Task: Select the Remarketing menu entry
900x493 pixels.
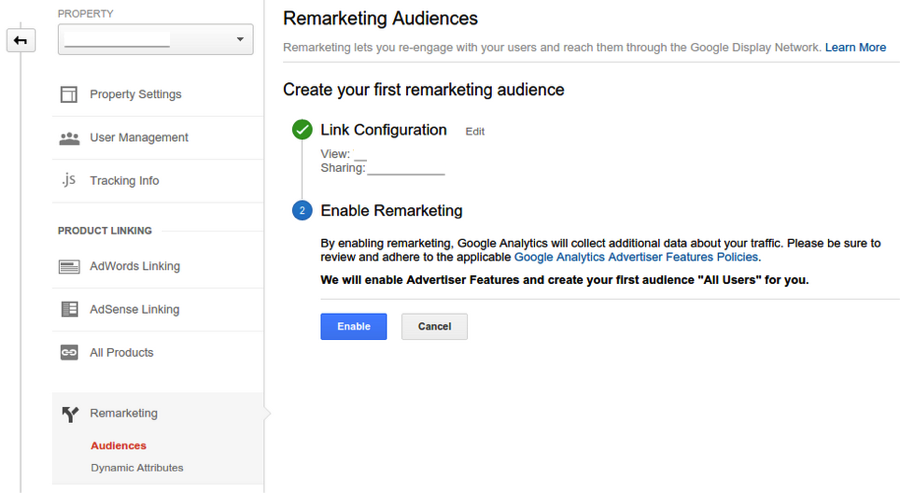Action: point(123,413)
